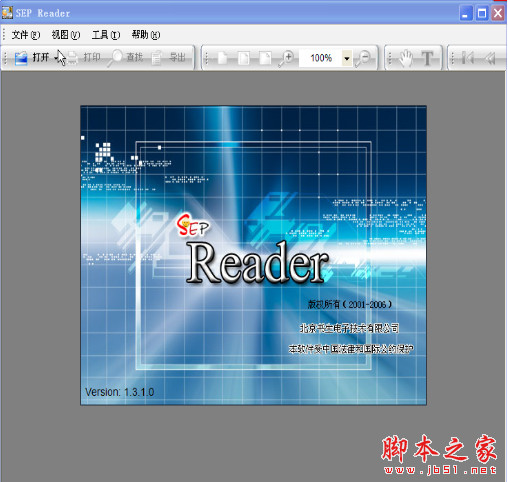The height and width of the screenshot is (482, 508).
Task: Click the zoom out magnifier icon
Action: coord(363,58)
